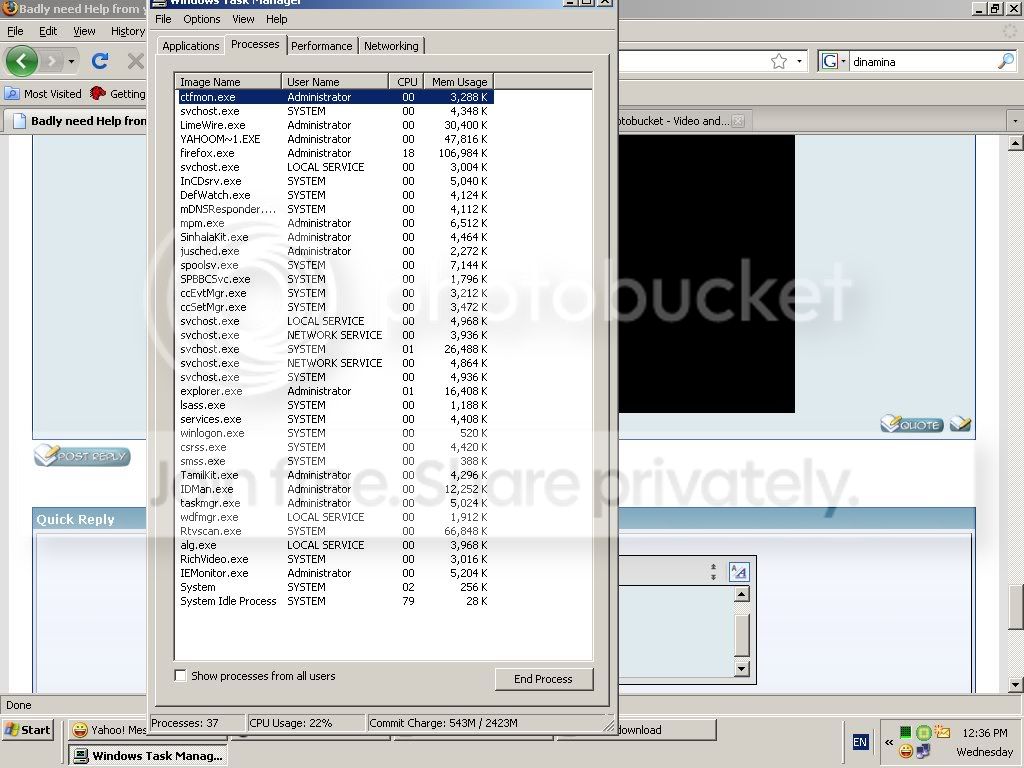1024x768 pixels.
Task: Open bookmark star dropdown arrow
Action: pos(799,61)
